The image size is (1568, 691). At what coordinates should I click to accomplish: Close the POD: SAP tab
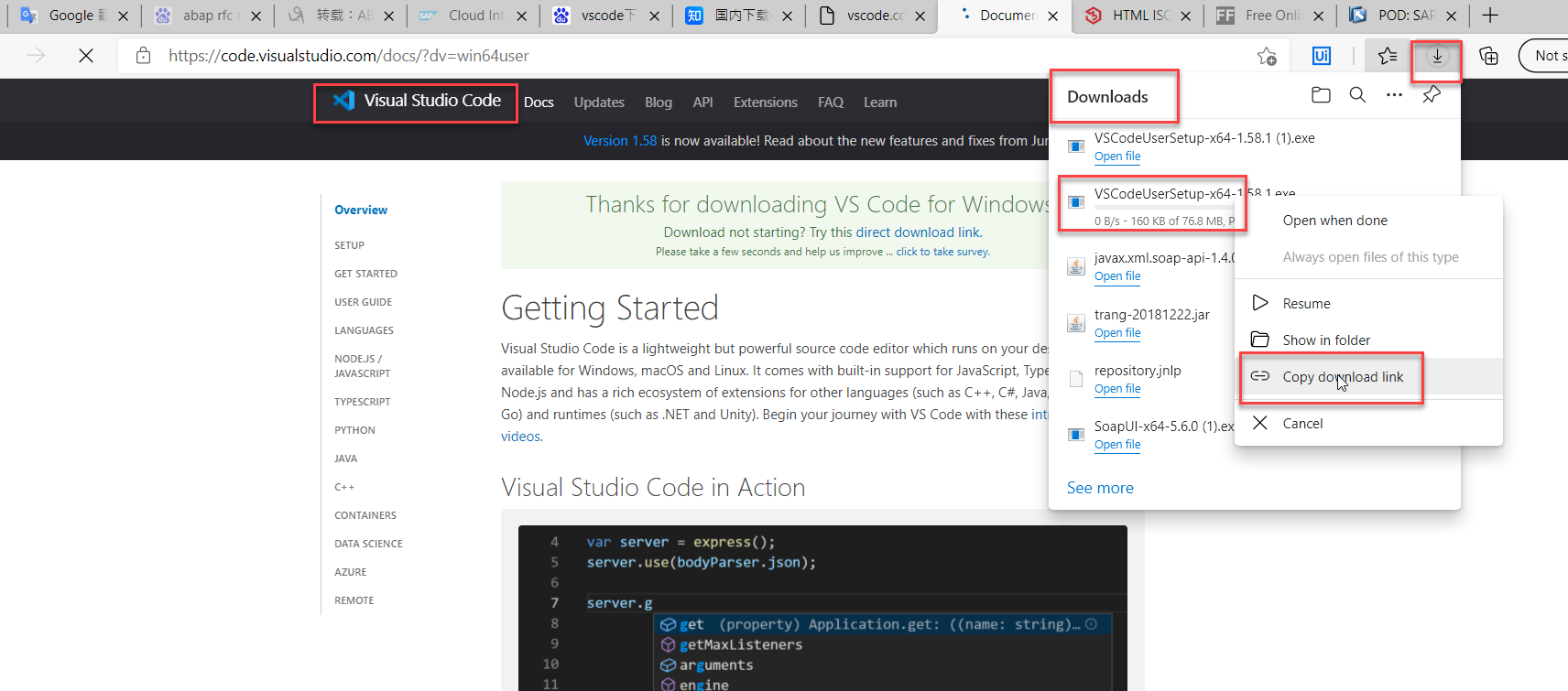1452,16
